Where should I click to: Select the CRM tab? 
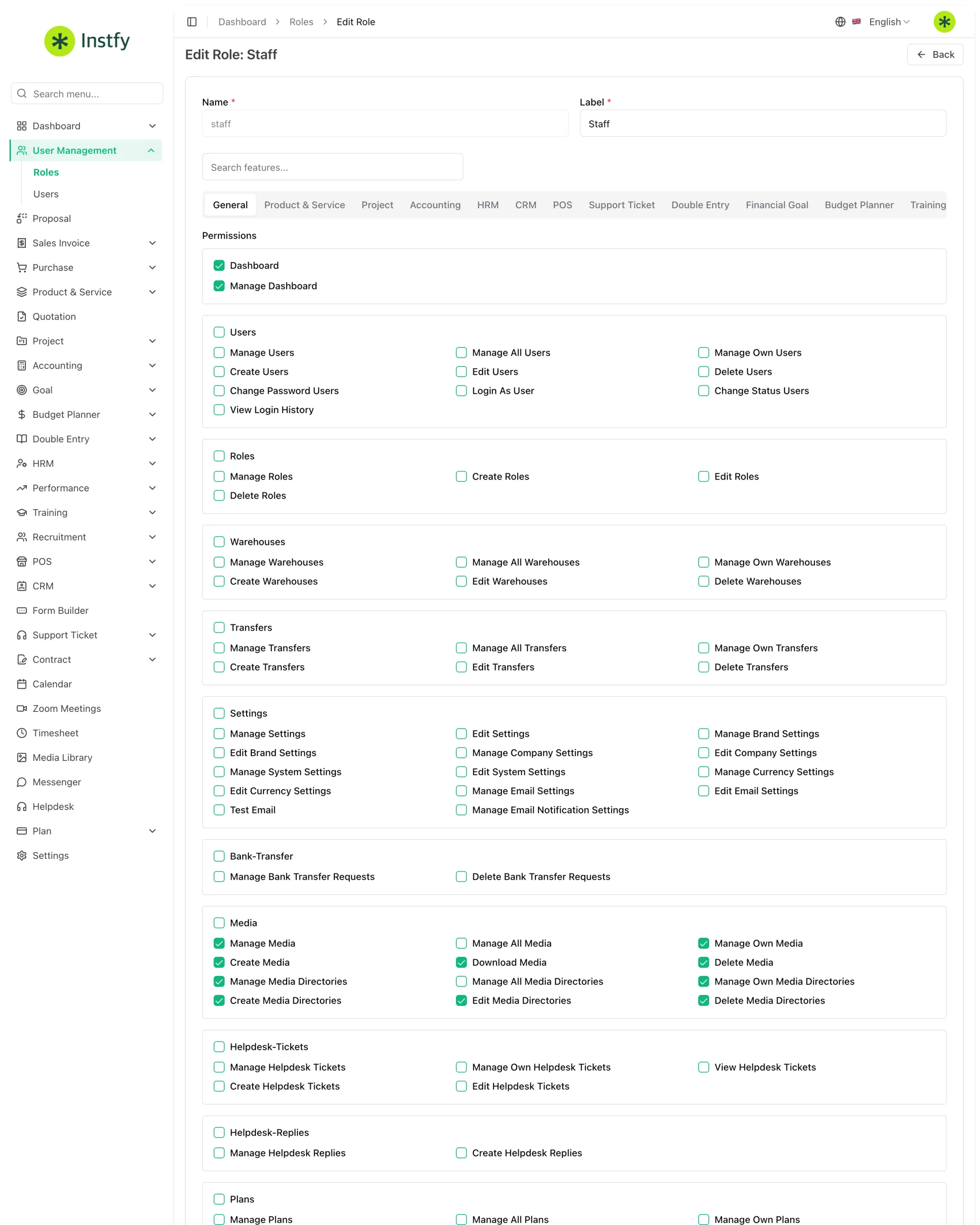525,205
